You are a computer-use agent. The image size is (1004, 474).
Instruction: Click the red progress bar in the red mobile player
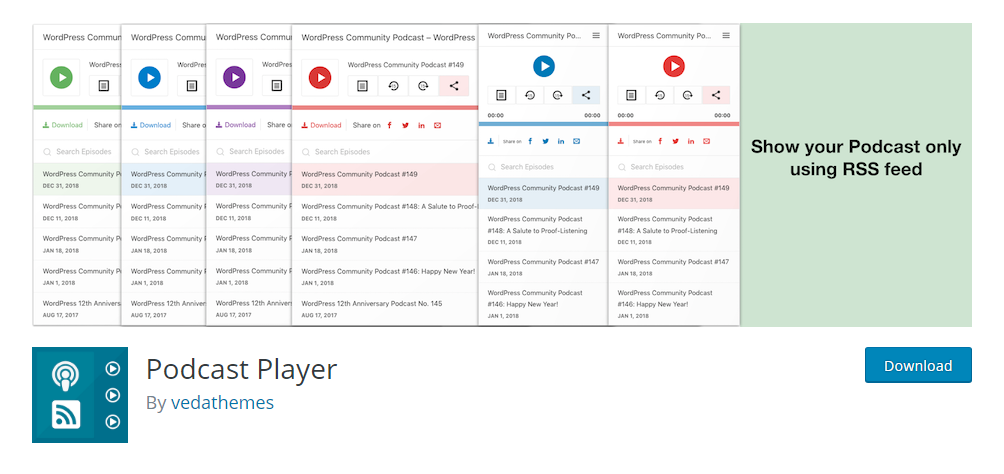674,124
